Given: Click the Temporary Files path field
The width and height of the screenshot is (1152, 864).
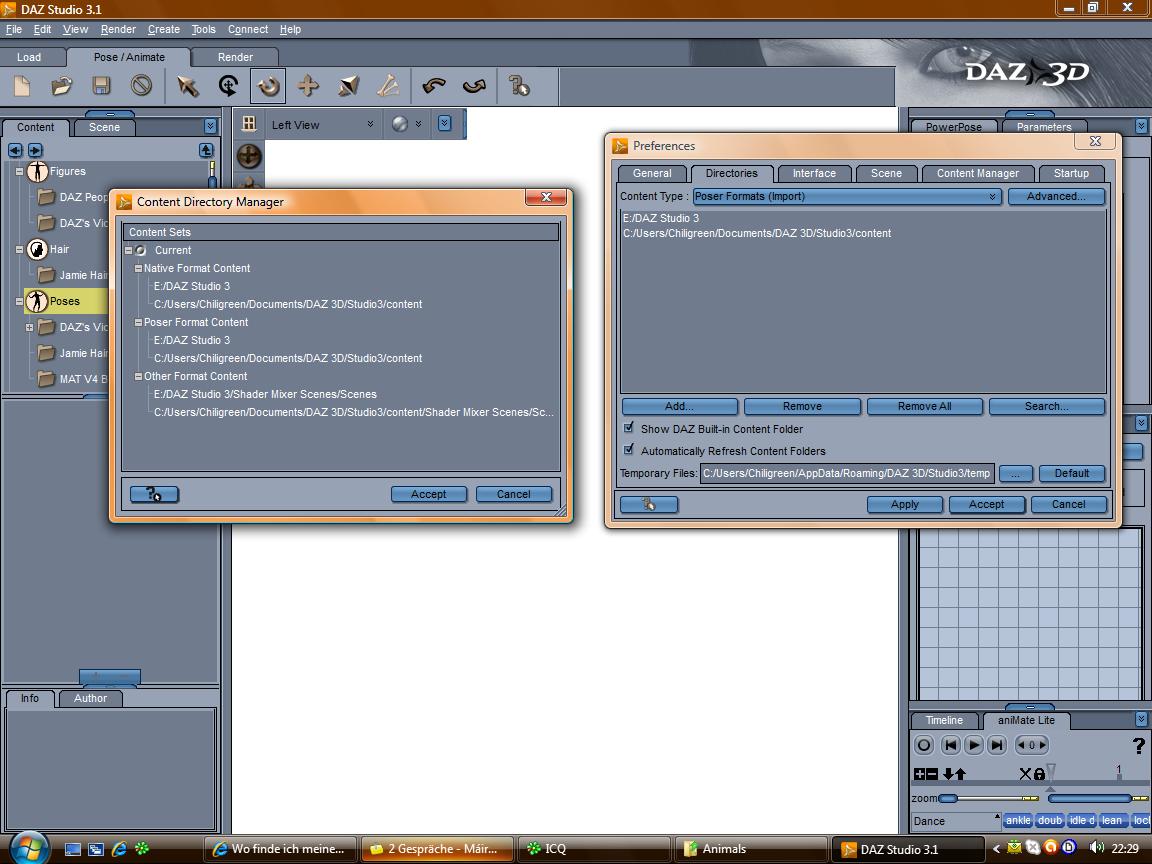Looking at the screenshot, I should click(846, 473).
